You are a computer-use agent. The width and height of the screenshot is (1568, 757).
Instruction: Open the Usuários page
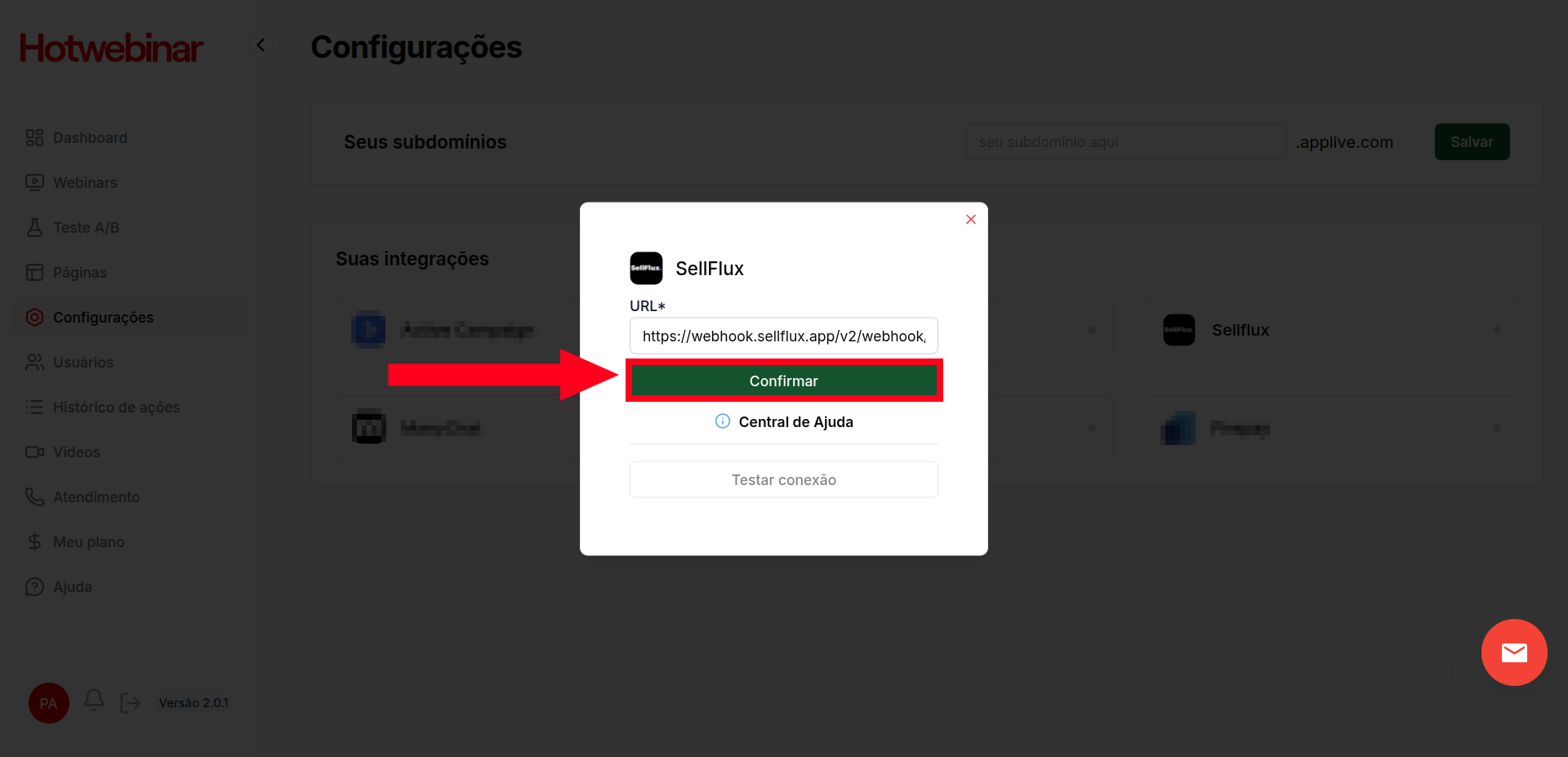83,363
